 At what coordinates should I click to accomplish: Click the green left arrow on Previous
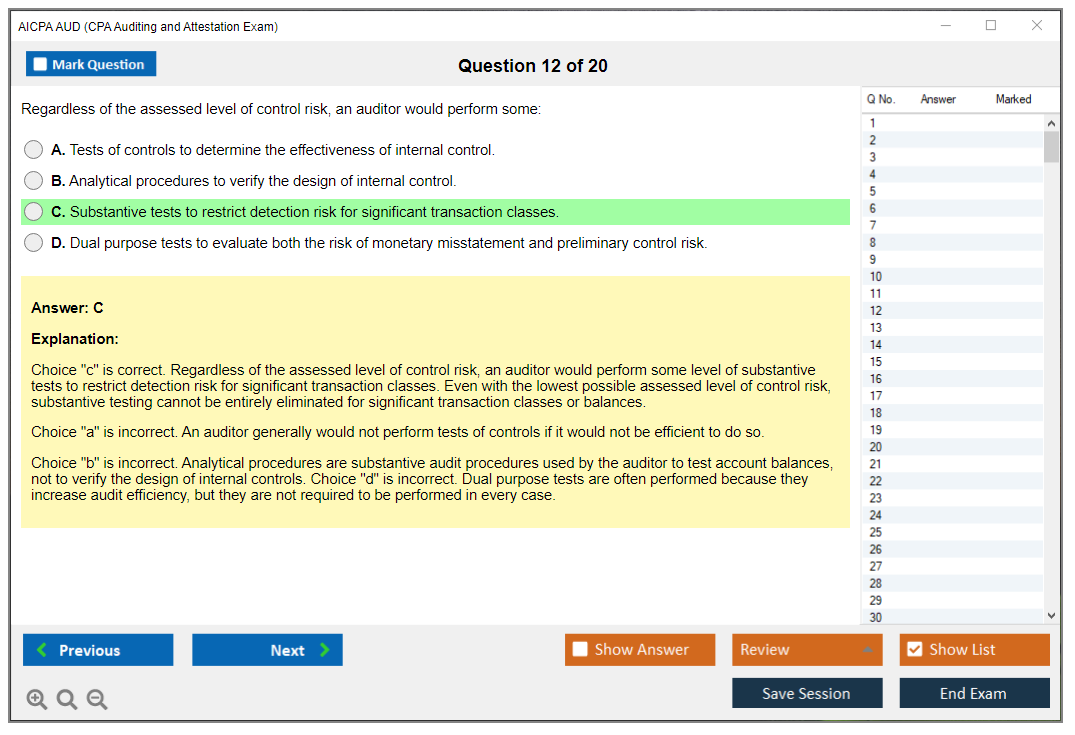pos(41,650)
